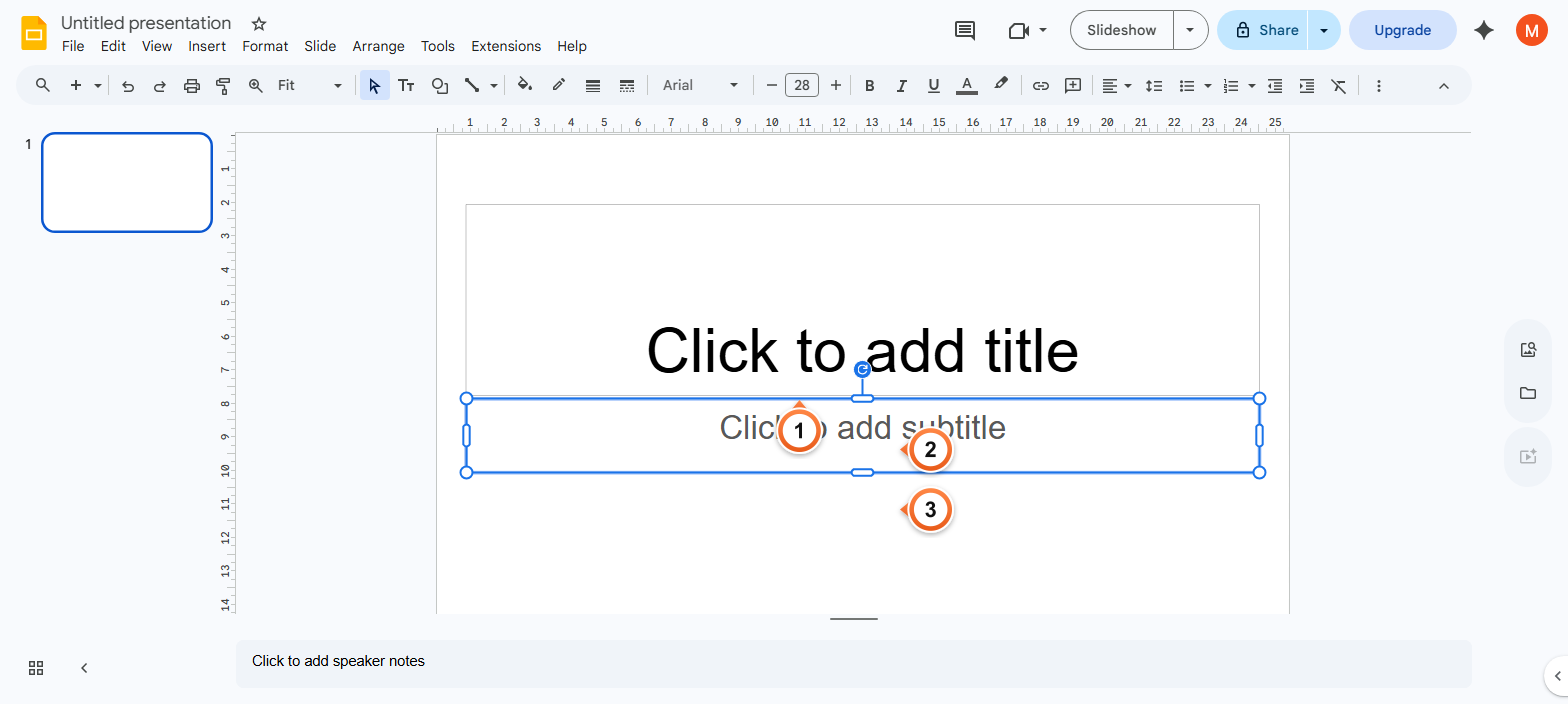This screenshot has height=704, width=1568.
Task: Toggle italic formatting
Action: tap(902, 86)
